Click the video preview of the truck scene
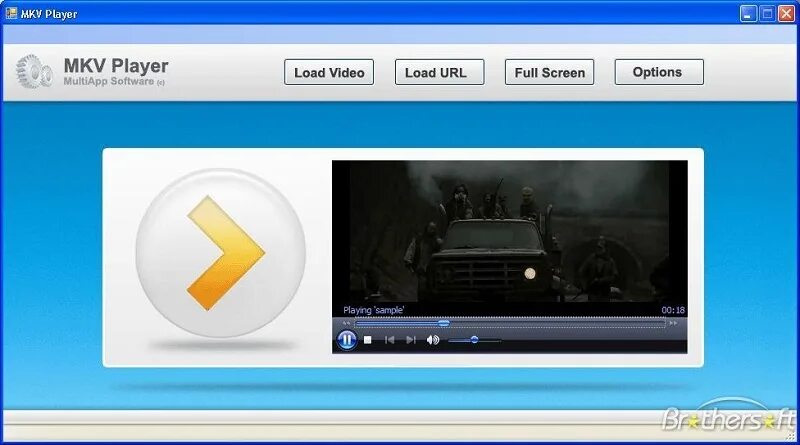 pyautogui.click(x=510, y=232)
